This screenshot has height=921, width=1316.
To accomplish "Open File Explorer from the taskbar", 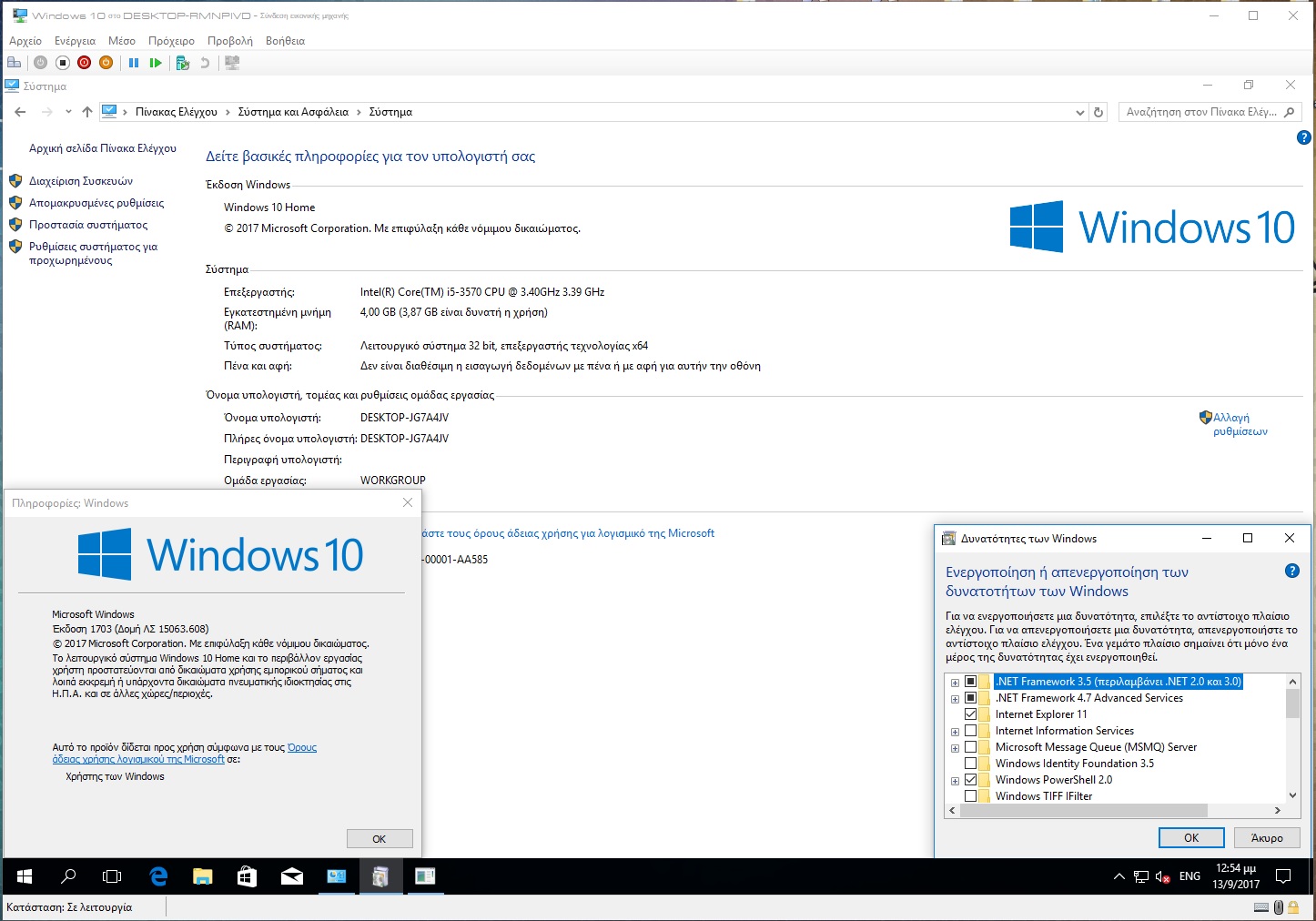I will coord(202,876).
